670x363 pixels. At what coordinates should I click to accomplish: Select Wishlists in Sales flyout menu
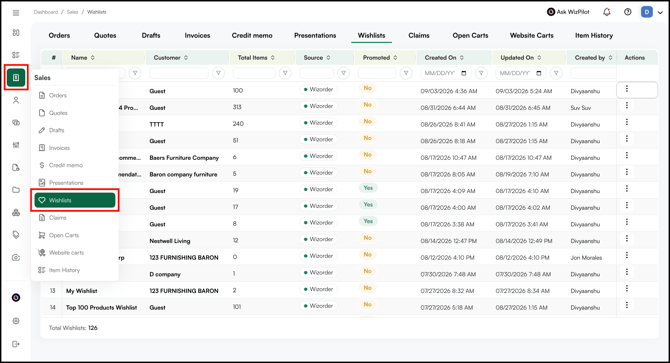(75, 200)
